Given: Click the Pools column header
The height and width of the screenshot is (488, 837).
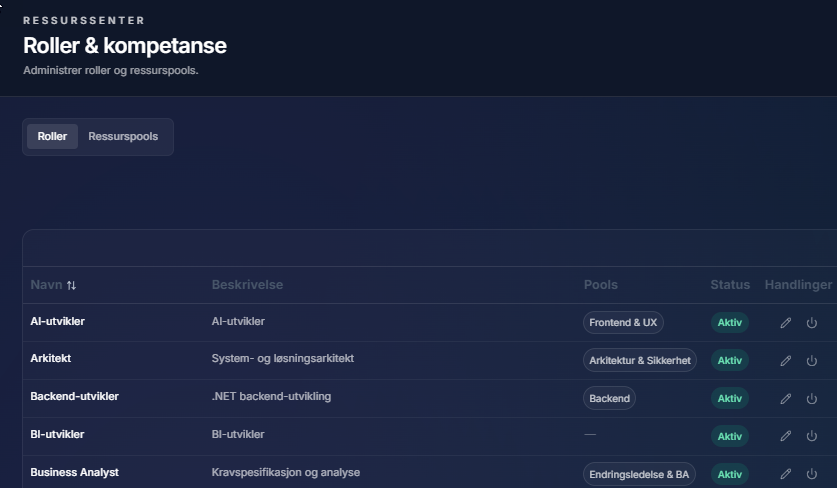Looking at the screenshot, I should tap(601, 285).
